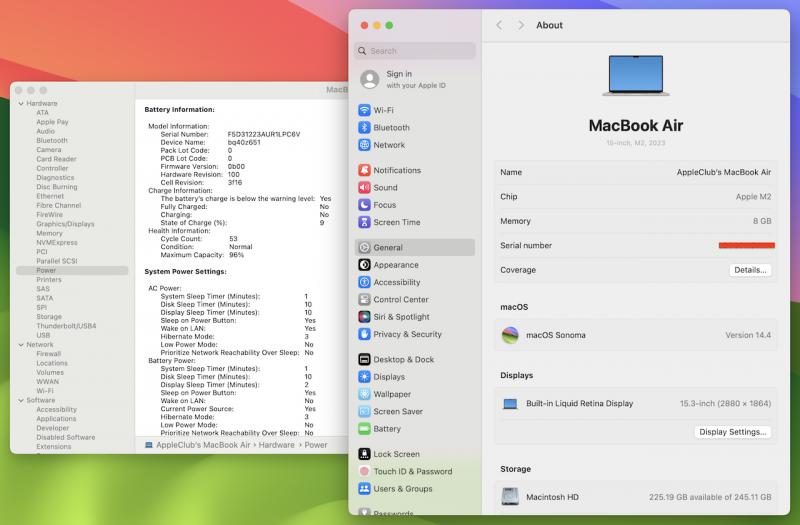Open Privacy & Security hand icon
This screenshot has height=525, width=800.
[364, 334]
